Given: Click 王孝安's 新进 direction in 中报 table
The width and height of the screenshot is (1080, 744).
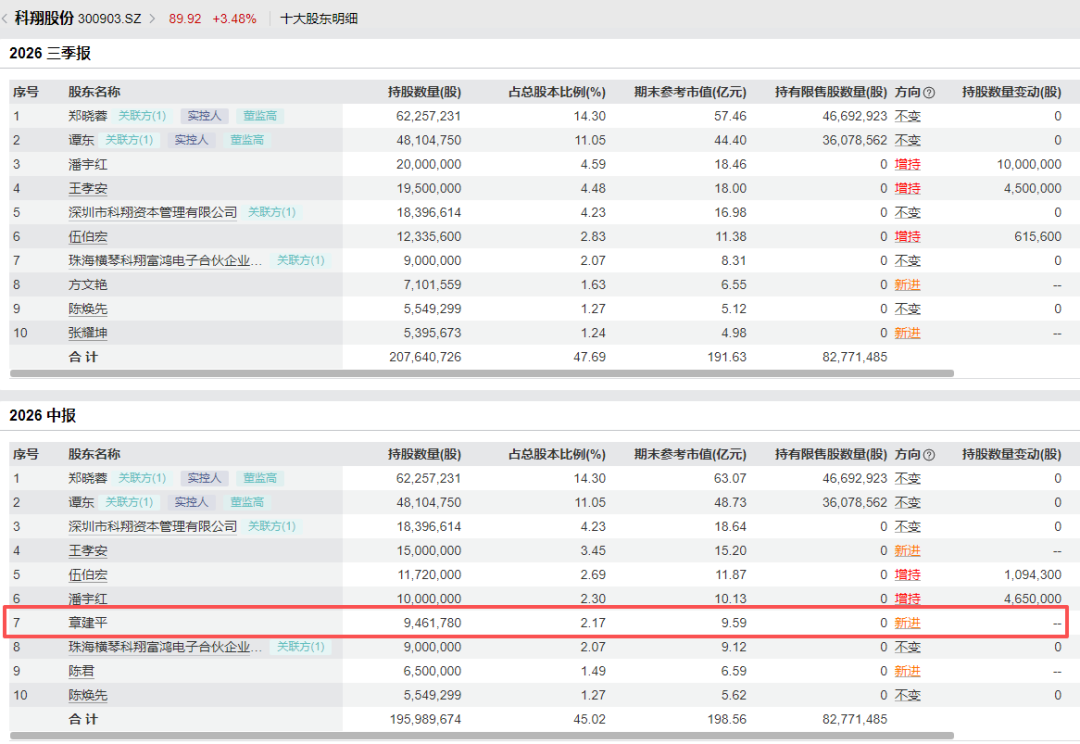Looking at the screenshot, I should point(907,550).
